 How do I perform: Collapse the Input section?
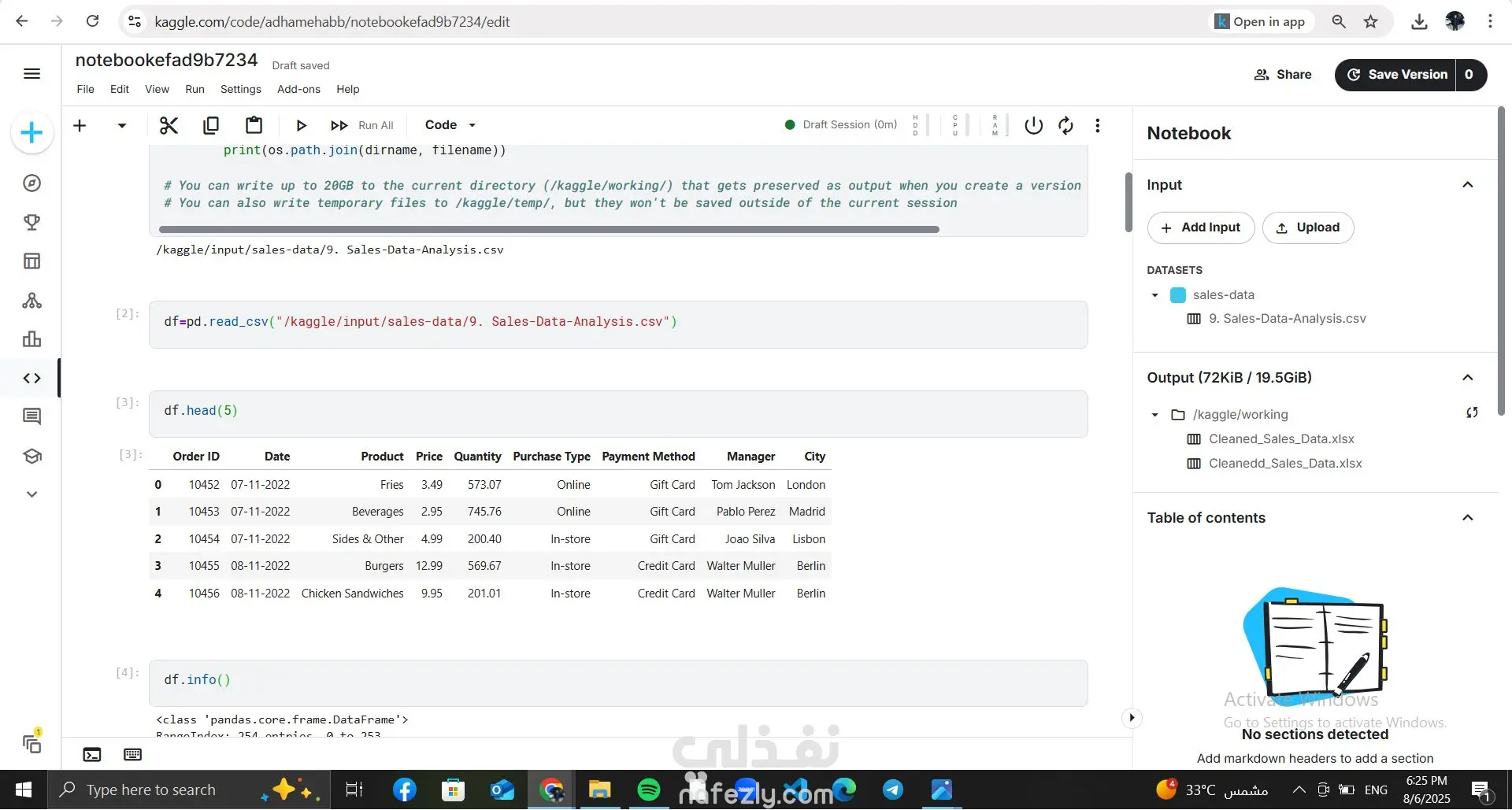[x=1468, y=185]
